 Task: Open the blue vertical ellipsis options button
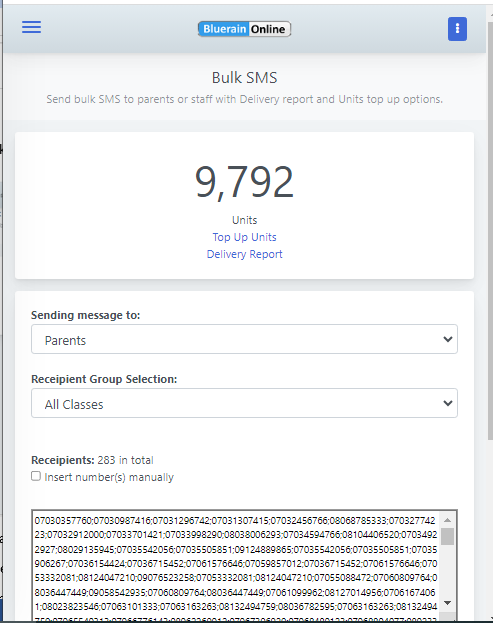457,29
